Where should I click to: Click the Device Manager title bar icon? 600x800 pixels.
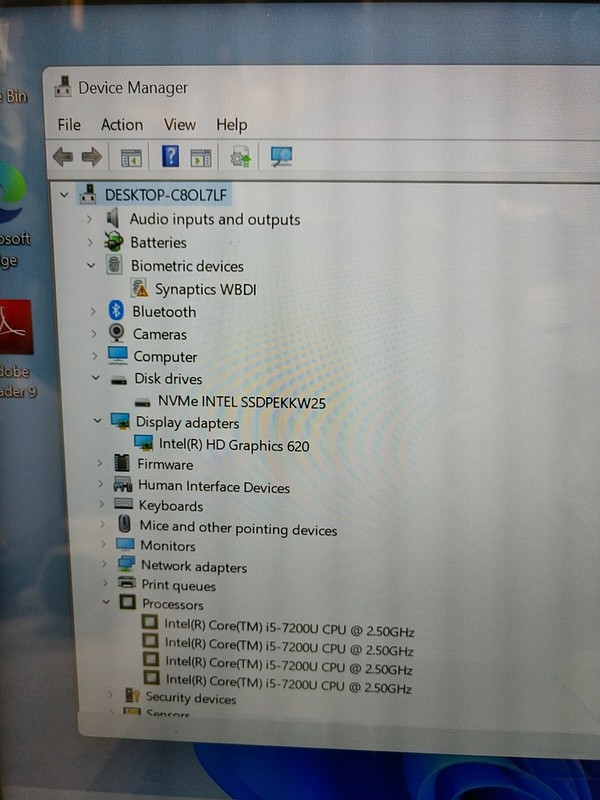[x=63, y=87]
